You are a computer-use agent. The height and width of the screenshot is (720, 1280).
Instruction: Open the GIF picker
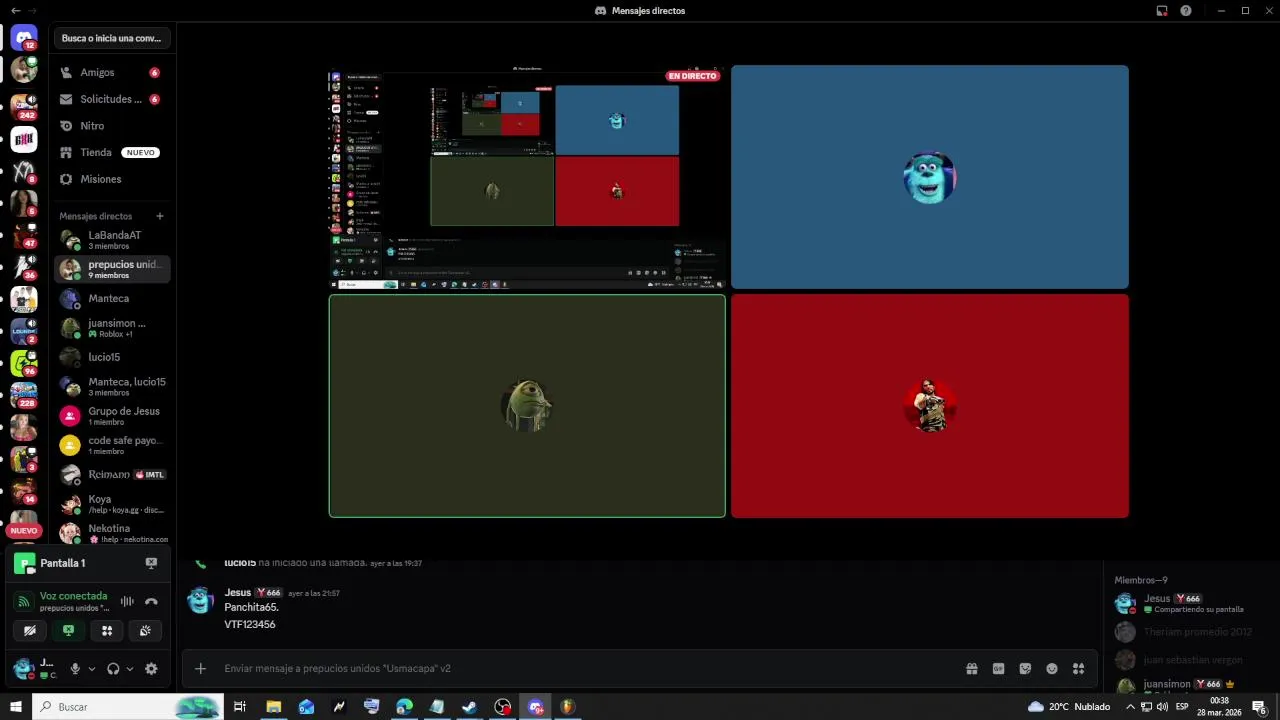point(998,669)
